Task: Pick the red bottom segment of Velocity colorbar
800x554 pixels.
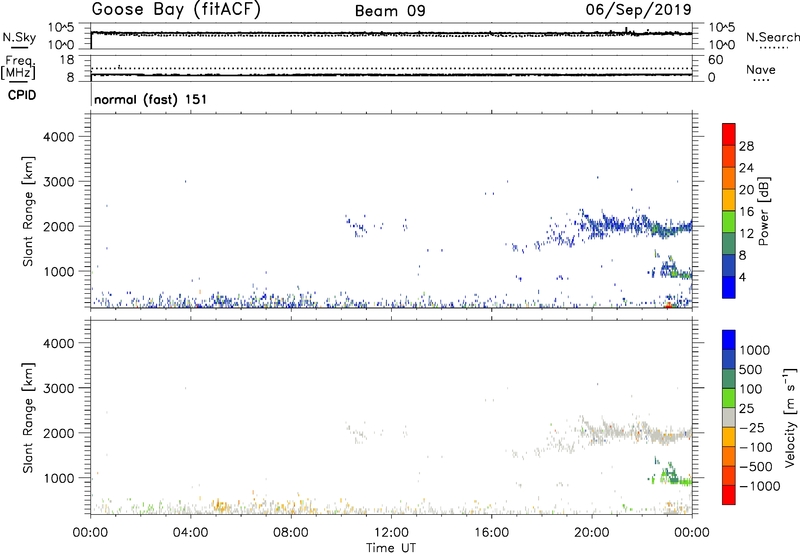Action: click(x=729, y=495)
